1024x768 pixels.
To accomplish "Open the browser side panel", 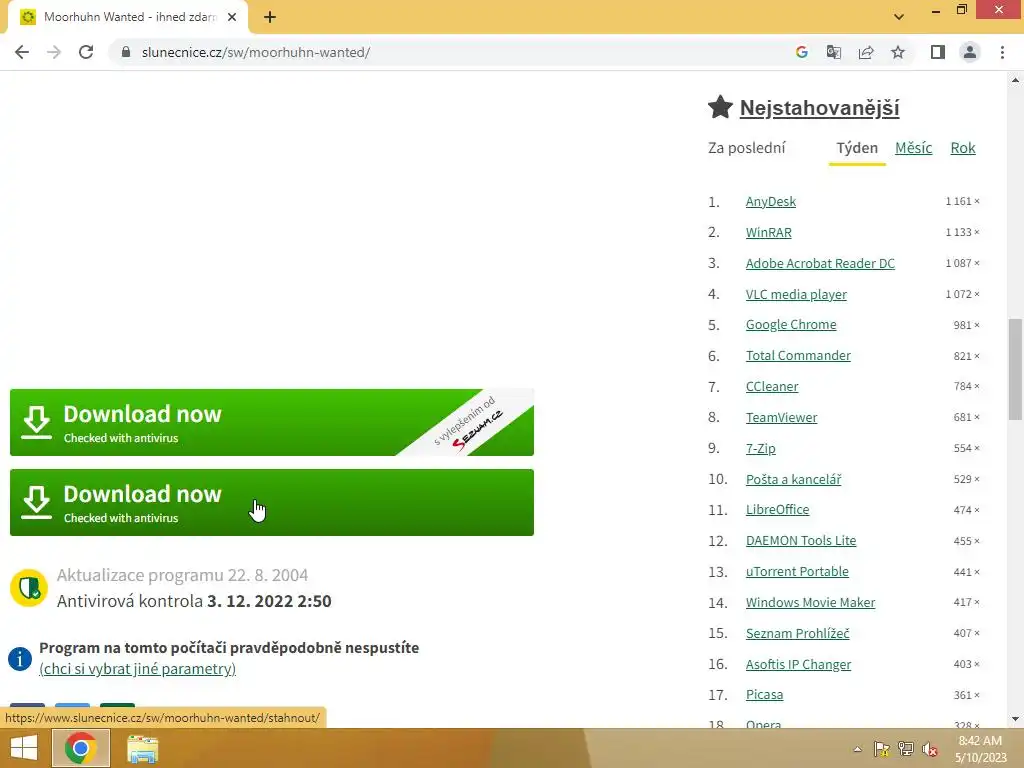I will (938, 52).
